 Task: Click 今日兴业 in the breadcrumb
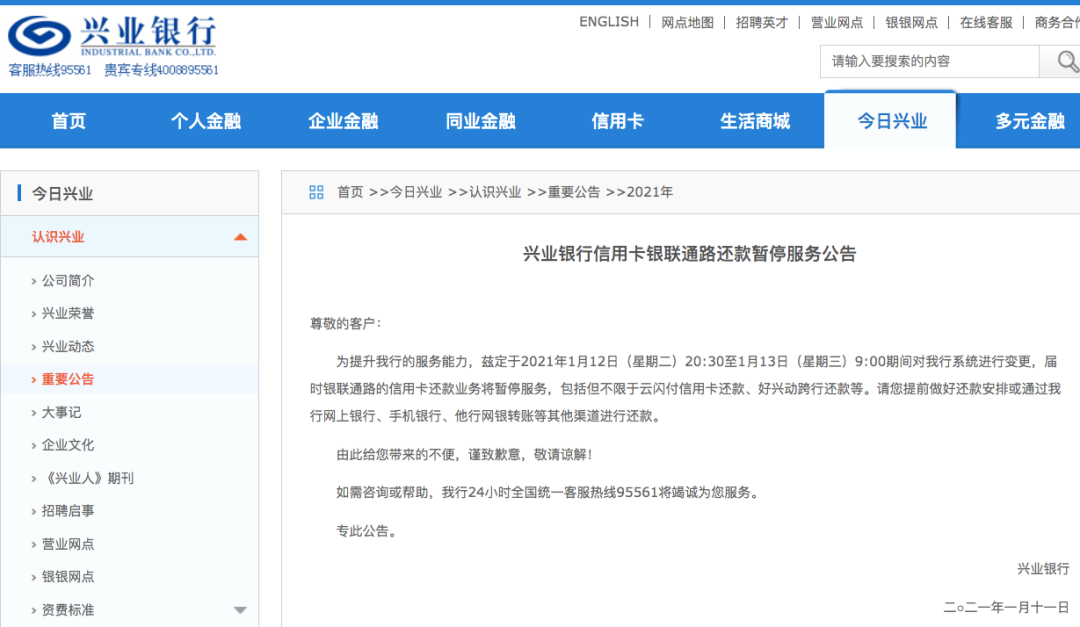click(x=416, y=192)
